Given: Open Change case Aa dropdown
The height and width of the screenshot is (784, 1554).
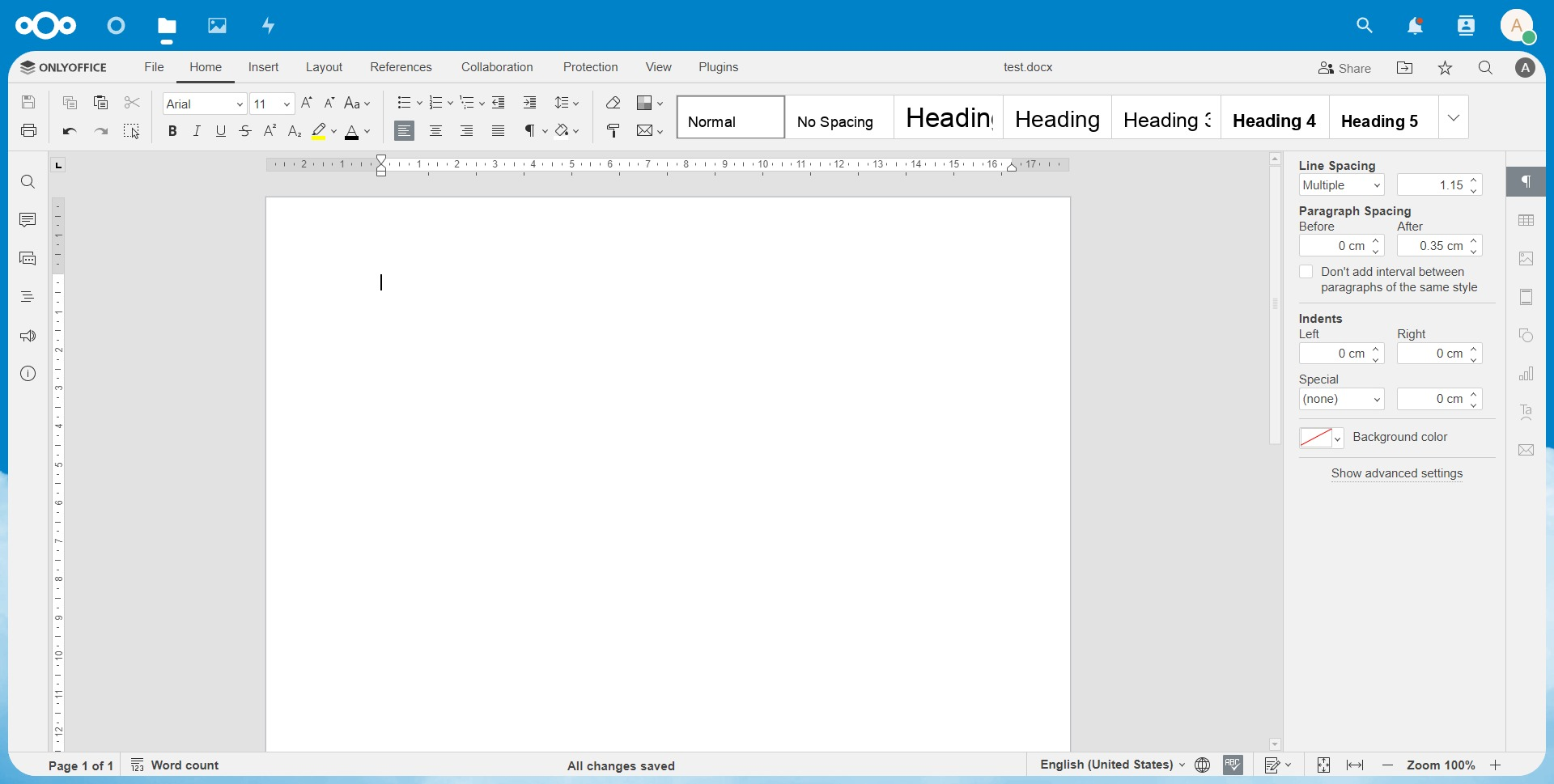Looking at the screenshot, I should (x=357, y=103).
